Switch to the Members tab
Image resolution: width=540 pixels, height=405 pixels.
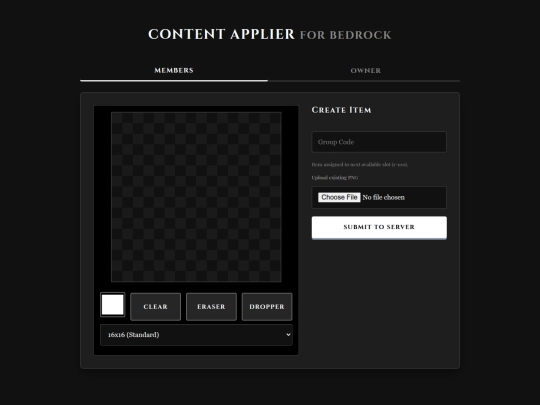pyautogui.click(x=174, y=71)
